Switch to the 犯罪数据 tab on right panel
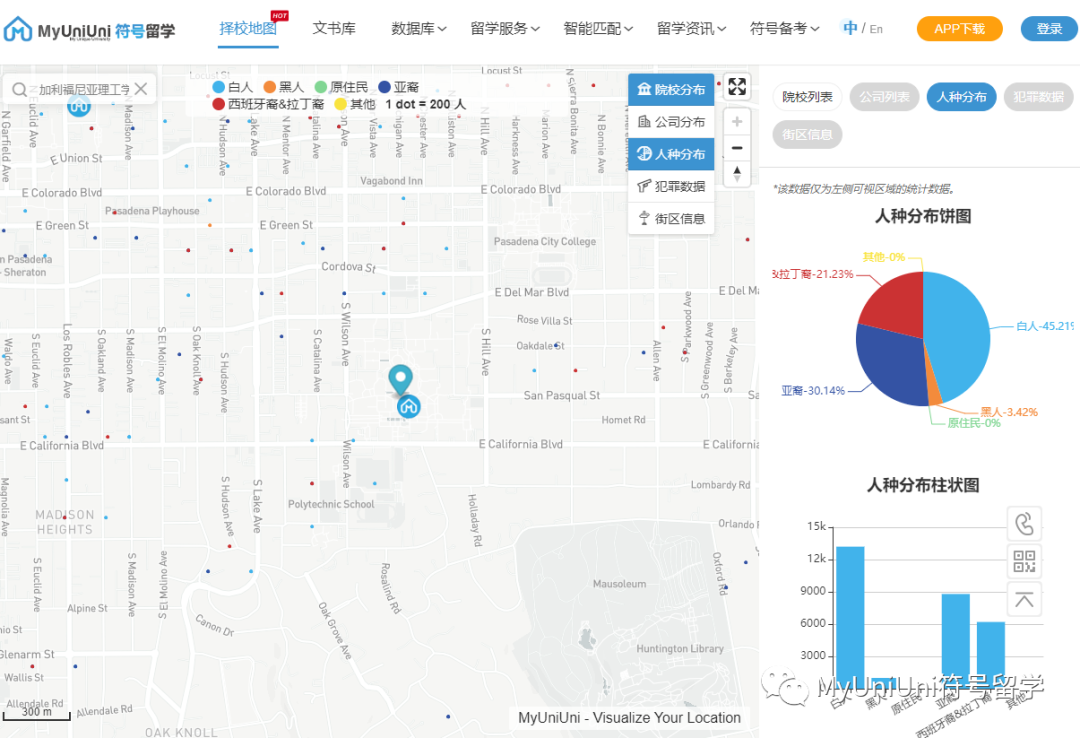1080x738 pixels. click(1040, 97)
